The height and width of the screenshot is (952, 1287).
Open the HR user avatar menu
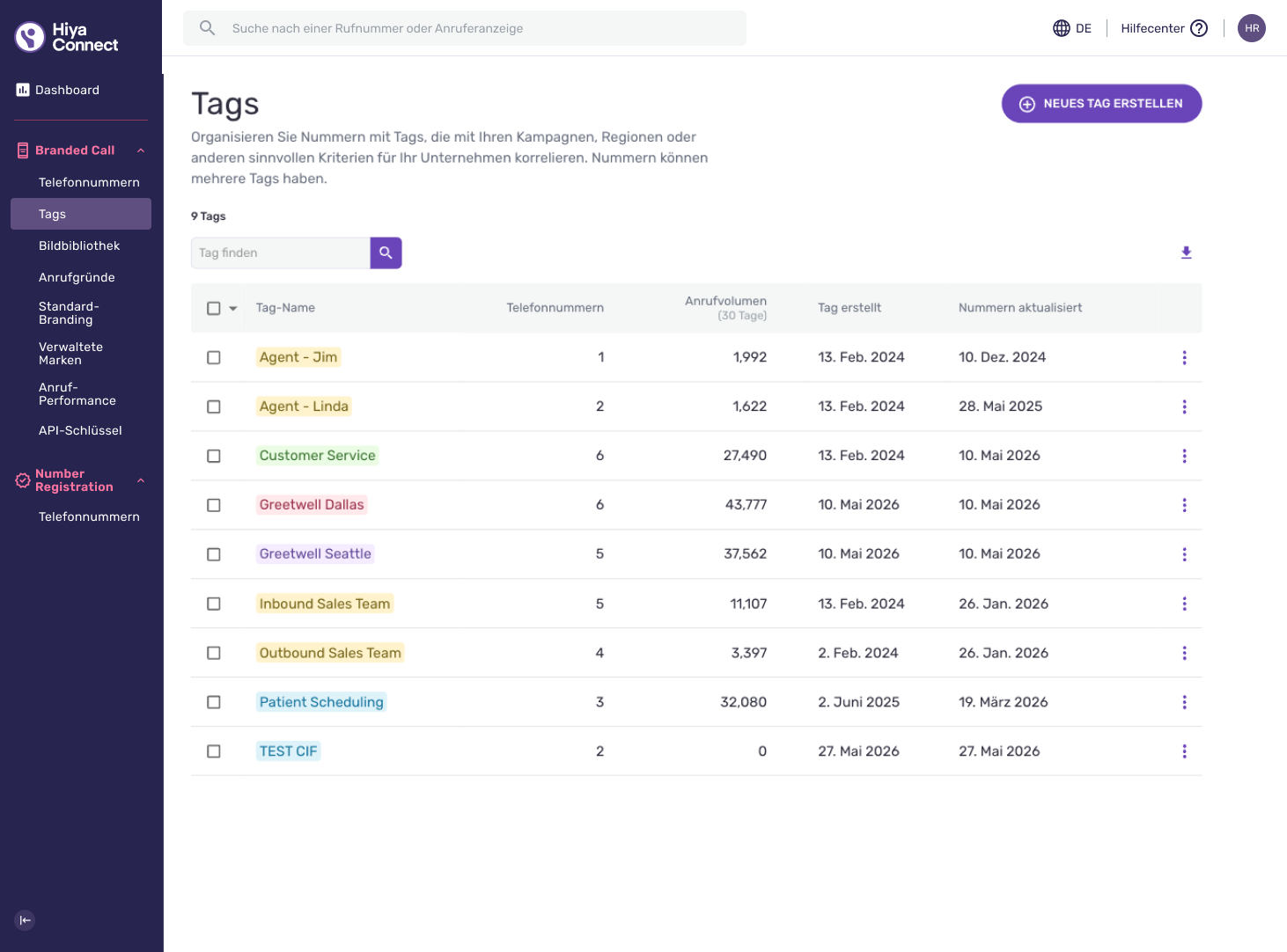coord(1251,28)
